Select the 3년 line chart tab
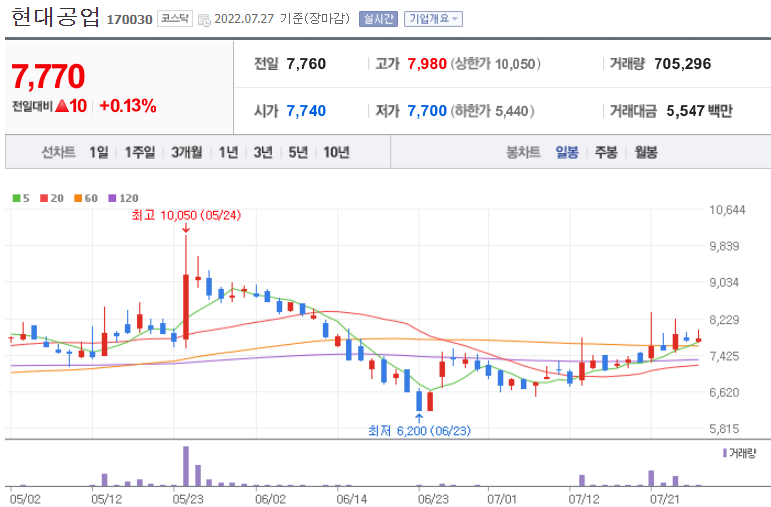Screen dimensions: 771x507 pos(263,152)
